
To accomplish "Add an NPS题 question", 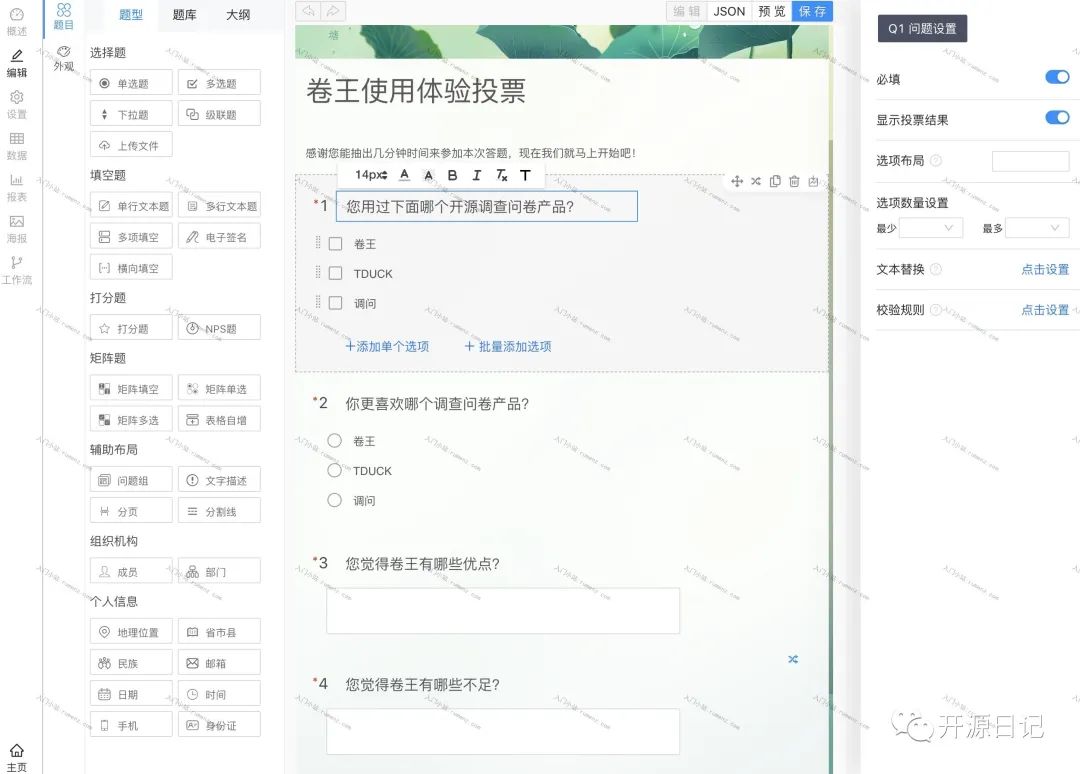I will (x=219, y=328).
